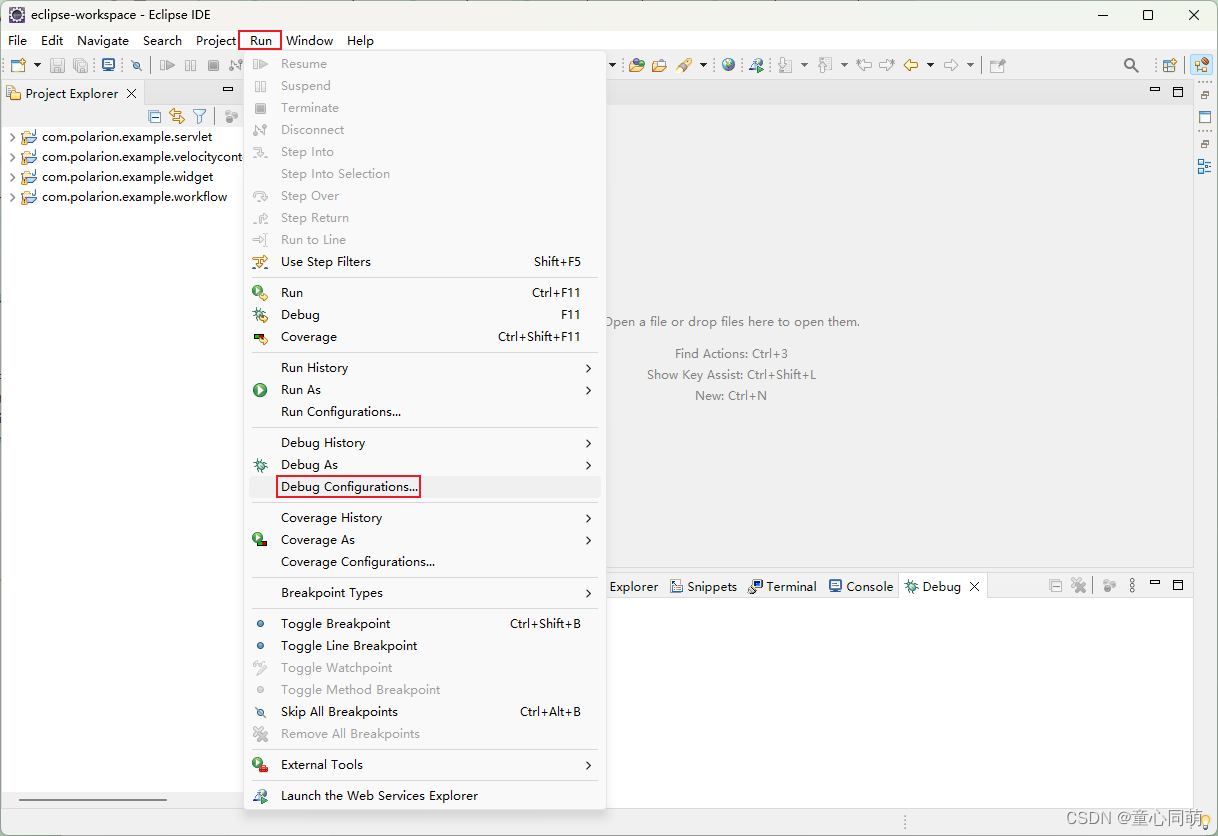Minimize the Project Explorer view

[228, 91]
